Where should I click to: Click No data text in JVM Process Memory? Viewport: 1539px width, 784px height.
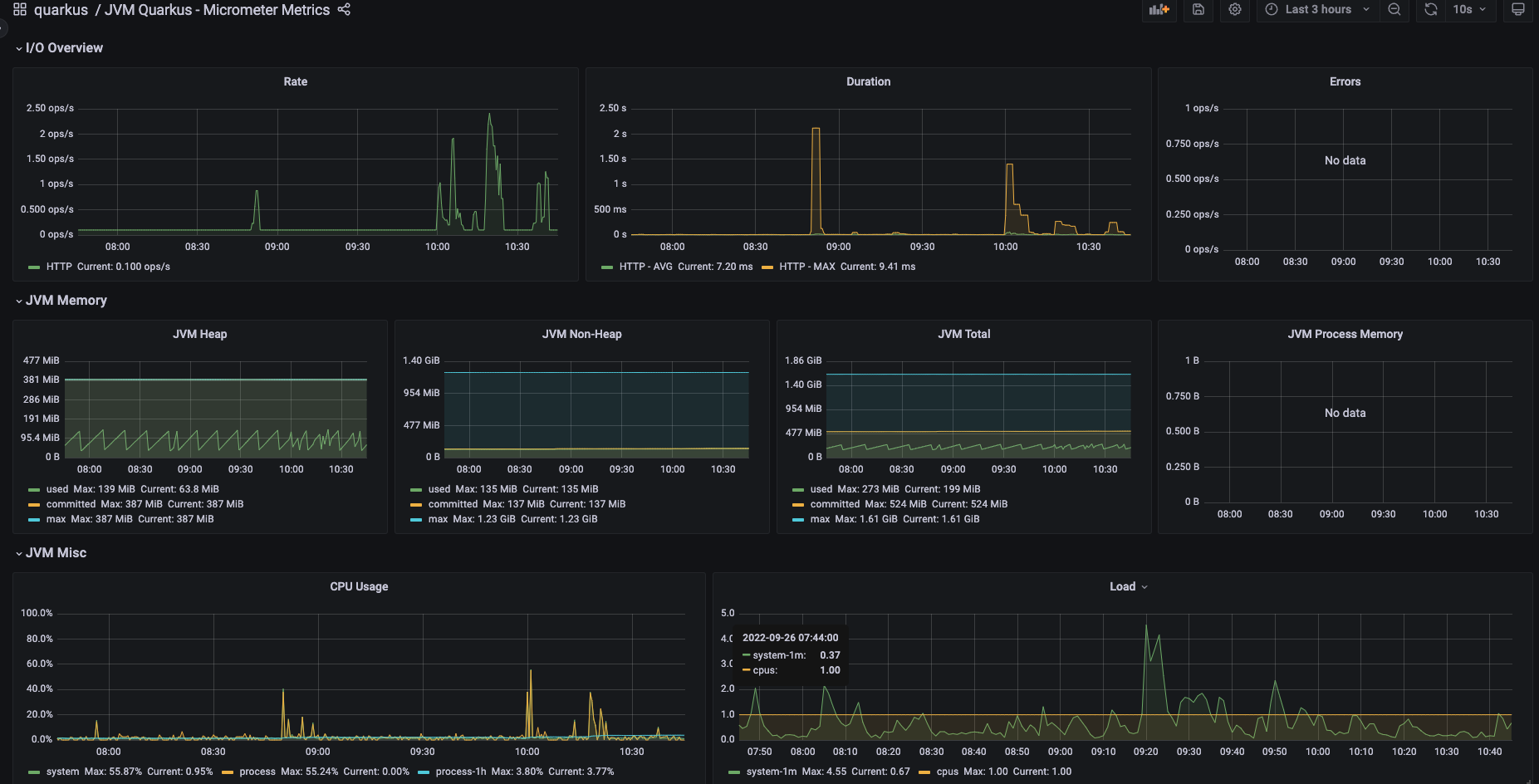[x=1345, y=413]
